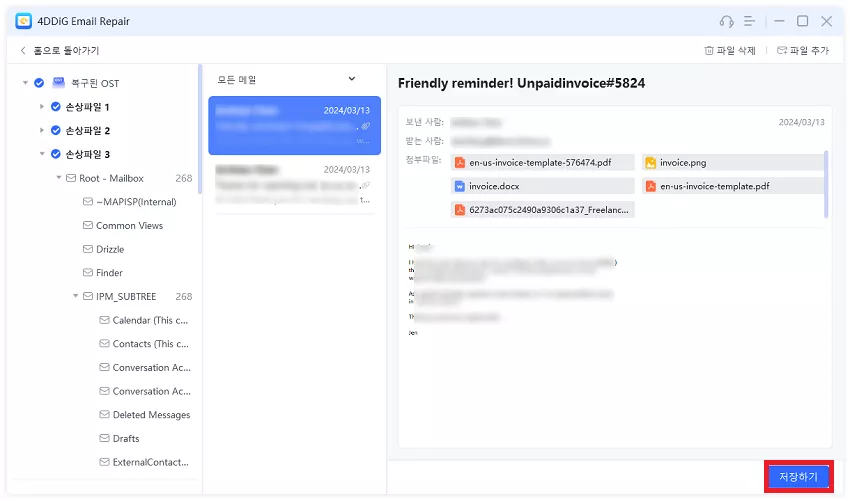
Task: Open the hamburger menu icon in title bar
Action: pos(750,21)
